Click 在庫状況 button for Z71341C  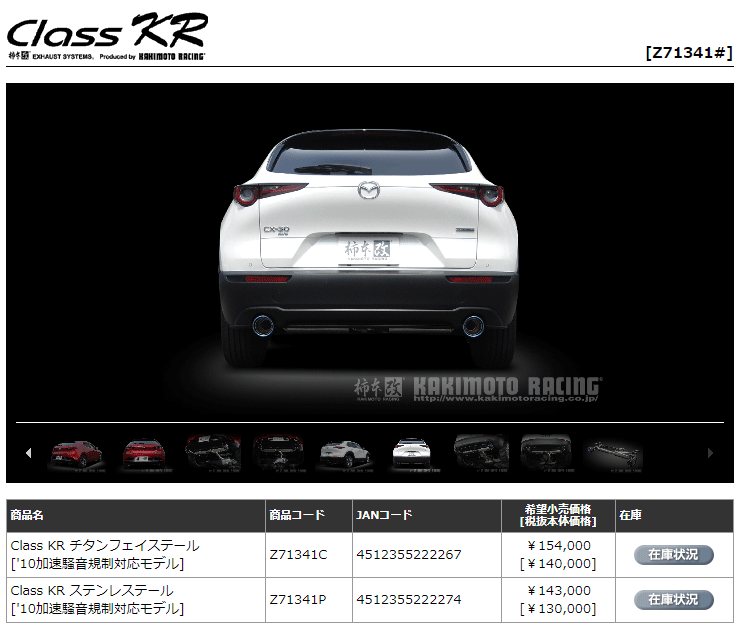(673, 555)
